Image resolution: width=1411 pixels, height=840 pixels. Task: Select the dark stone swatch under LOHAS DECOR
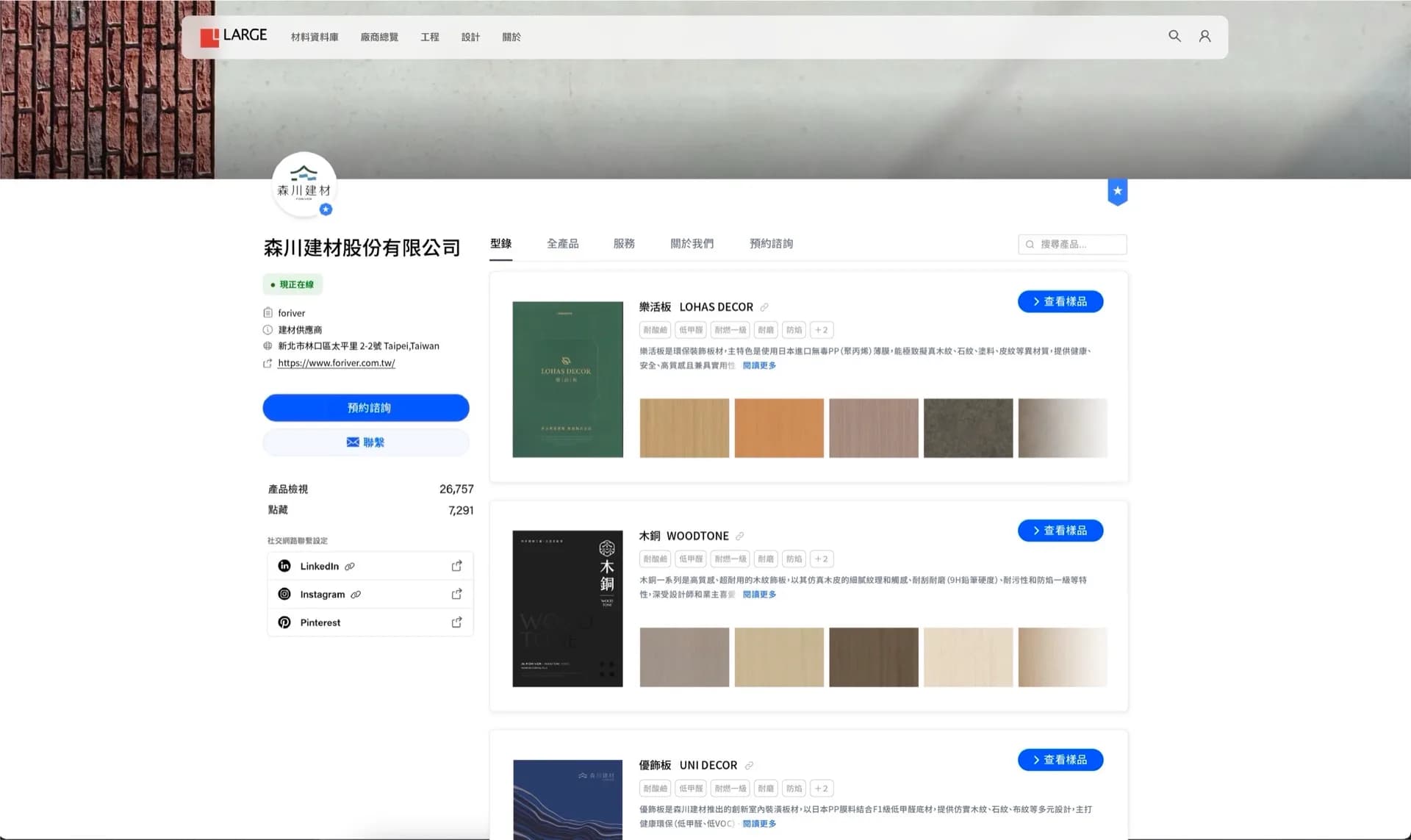[968, 428]
